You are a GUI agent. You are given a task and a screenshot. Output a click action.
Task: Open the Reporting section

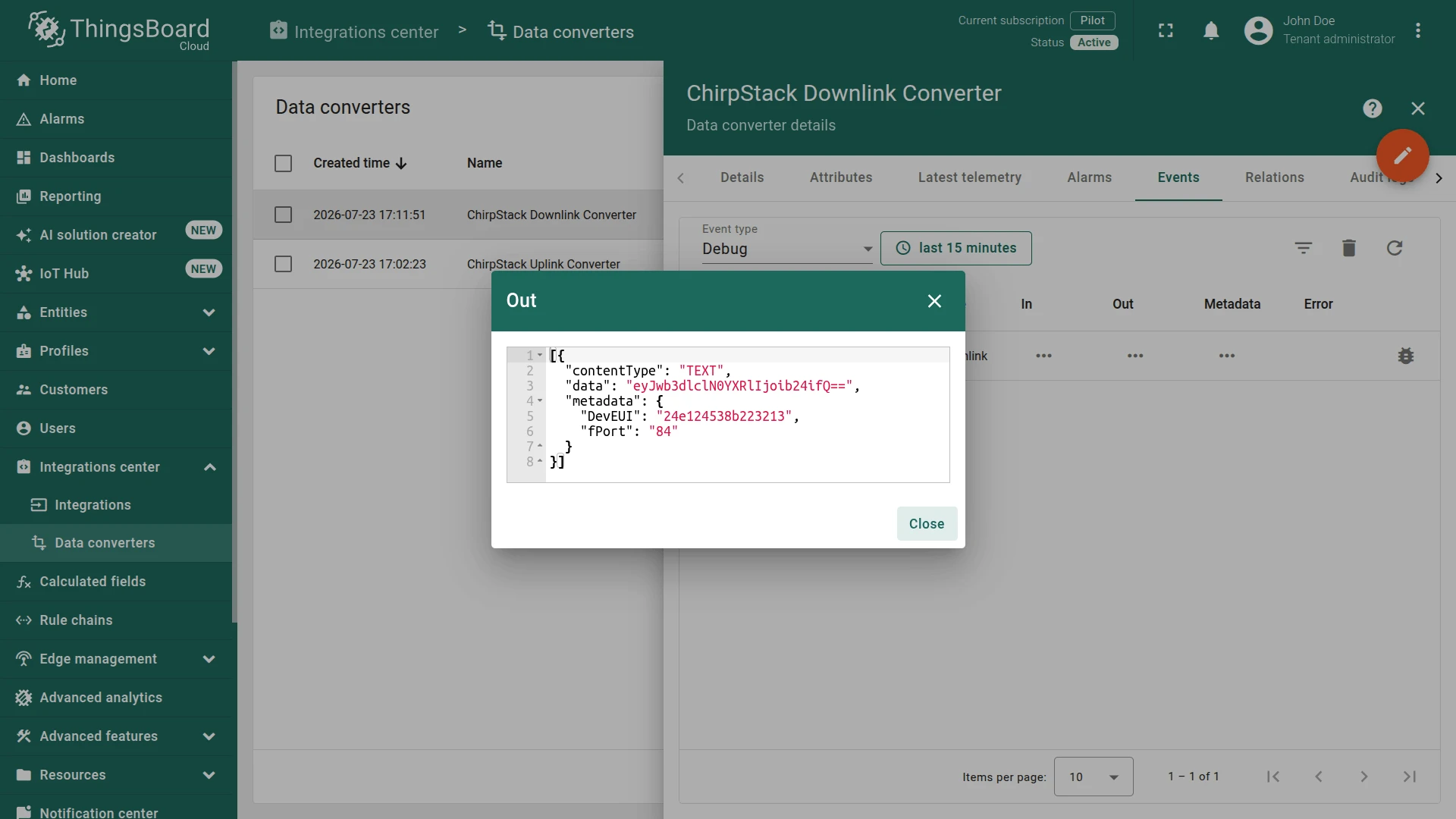[115, 196]
